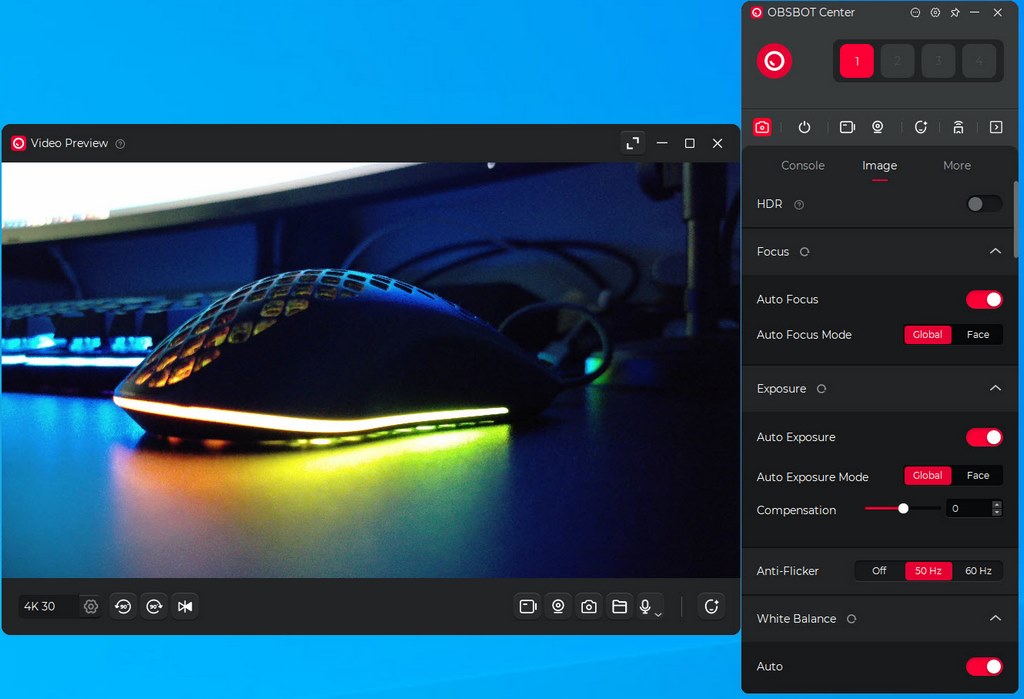Reset Focus settings with the circular icon
The height and width of the screenshot is (699, 1024).
pyautogui.click(x=805, y=252)
